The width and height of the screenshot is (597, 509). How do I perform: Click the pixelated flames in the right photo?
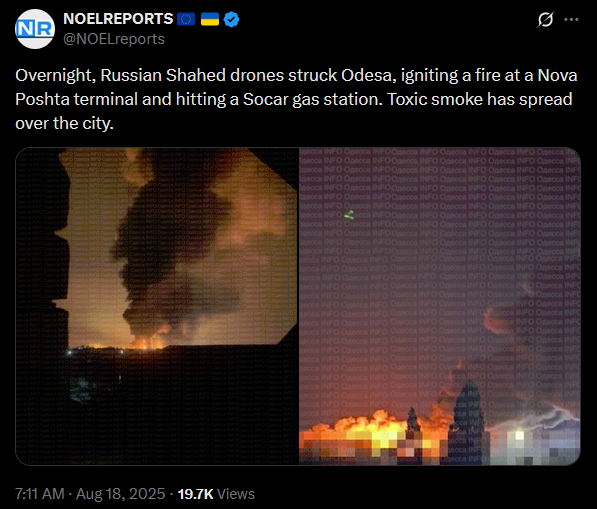tap(373, 436)
